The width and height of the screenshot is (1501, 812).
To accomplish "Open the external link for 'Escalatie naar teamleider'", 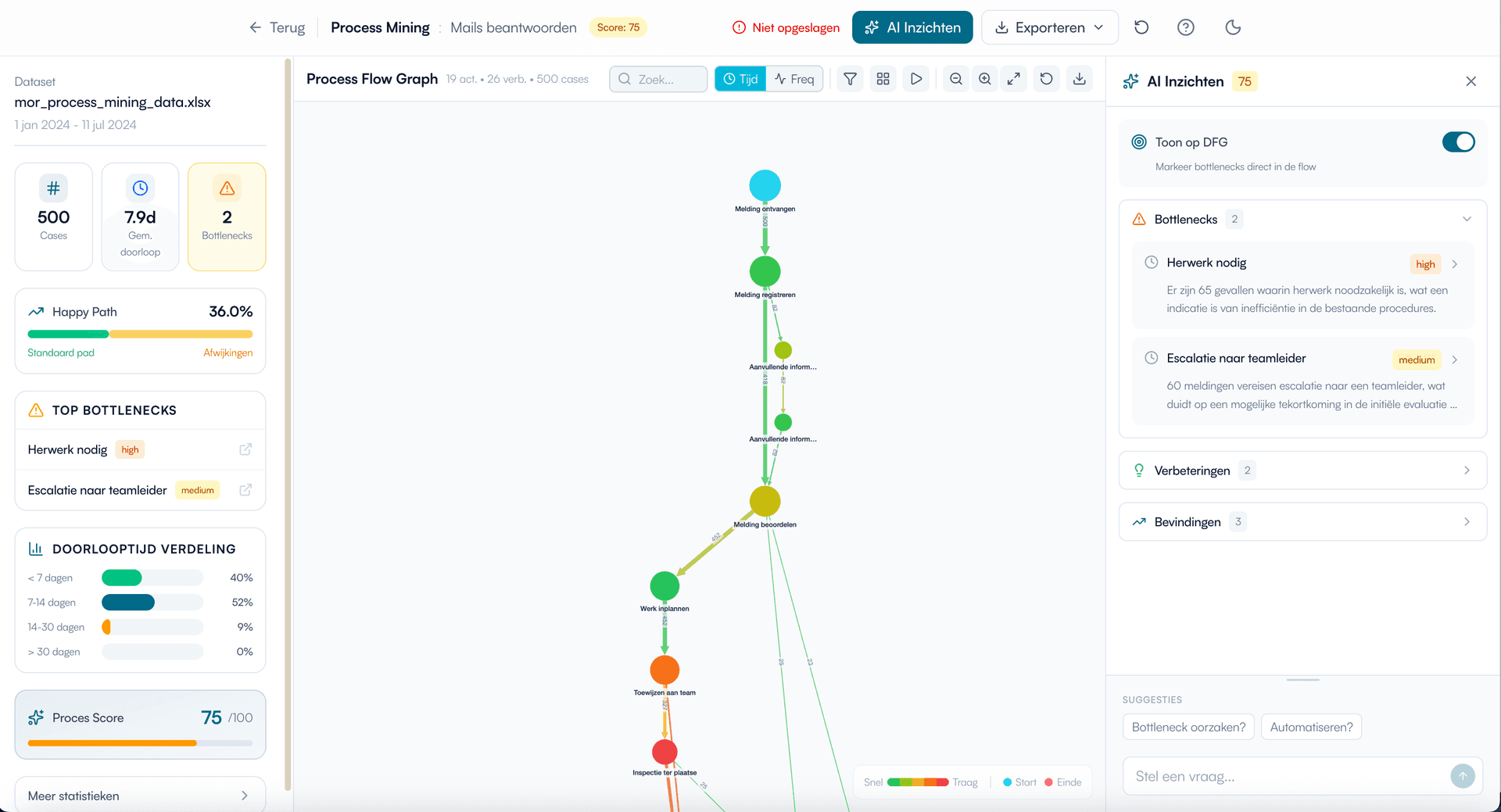I will pyautogui.click(x=245, y=490).
